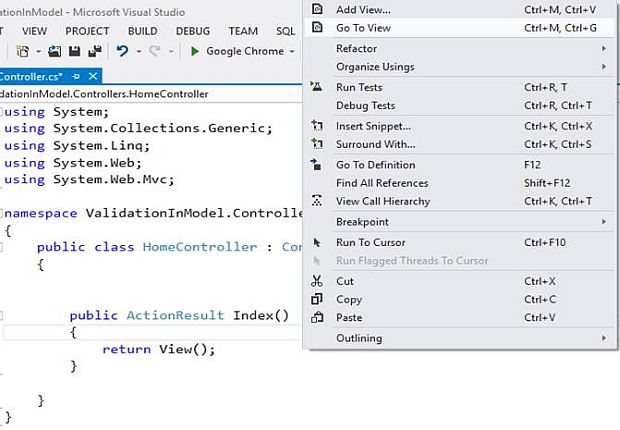
Task: Click 'ActionResult' type in Index method
Action: coord(175,315)
